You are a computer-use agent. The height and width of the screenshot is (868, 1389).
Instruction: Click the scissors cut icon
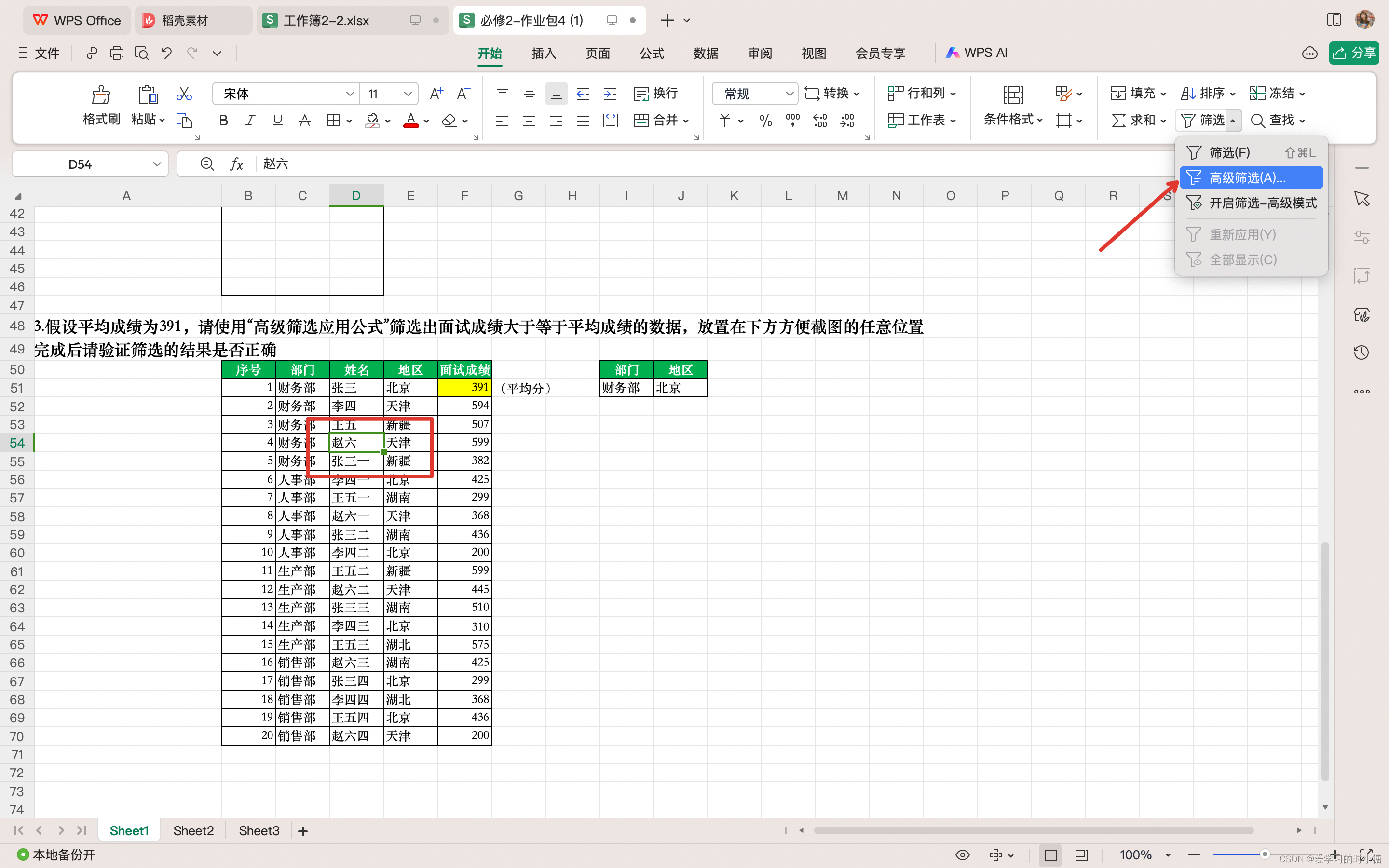184,93
